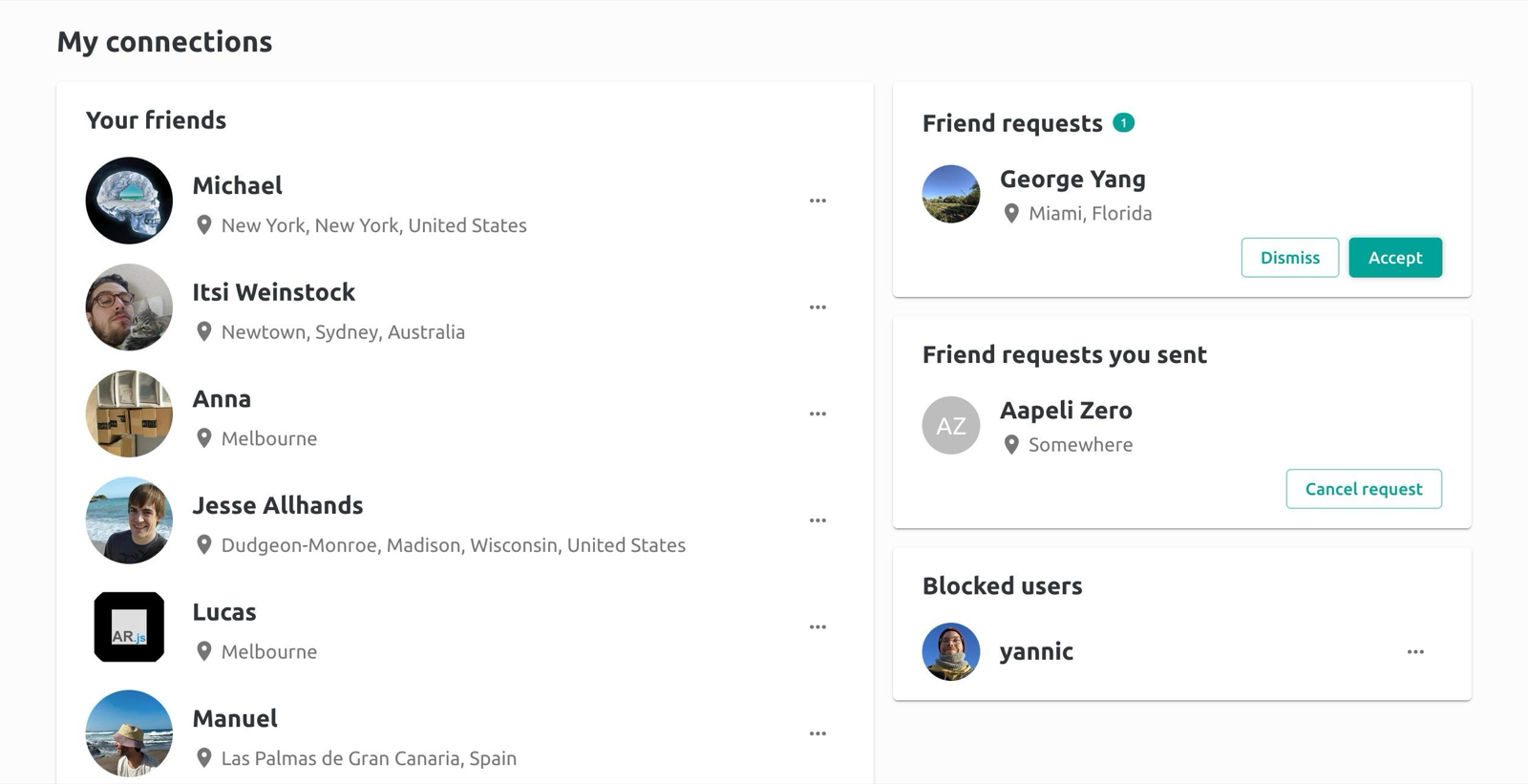Image resolution: width=1528 pixels, height=784 pixels.
Task: Open Anna's profile name link
Action: click(x=222, y=398)
